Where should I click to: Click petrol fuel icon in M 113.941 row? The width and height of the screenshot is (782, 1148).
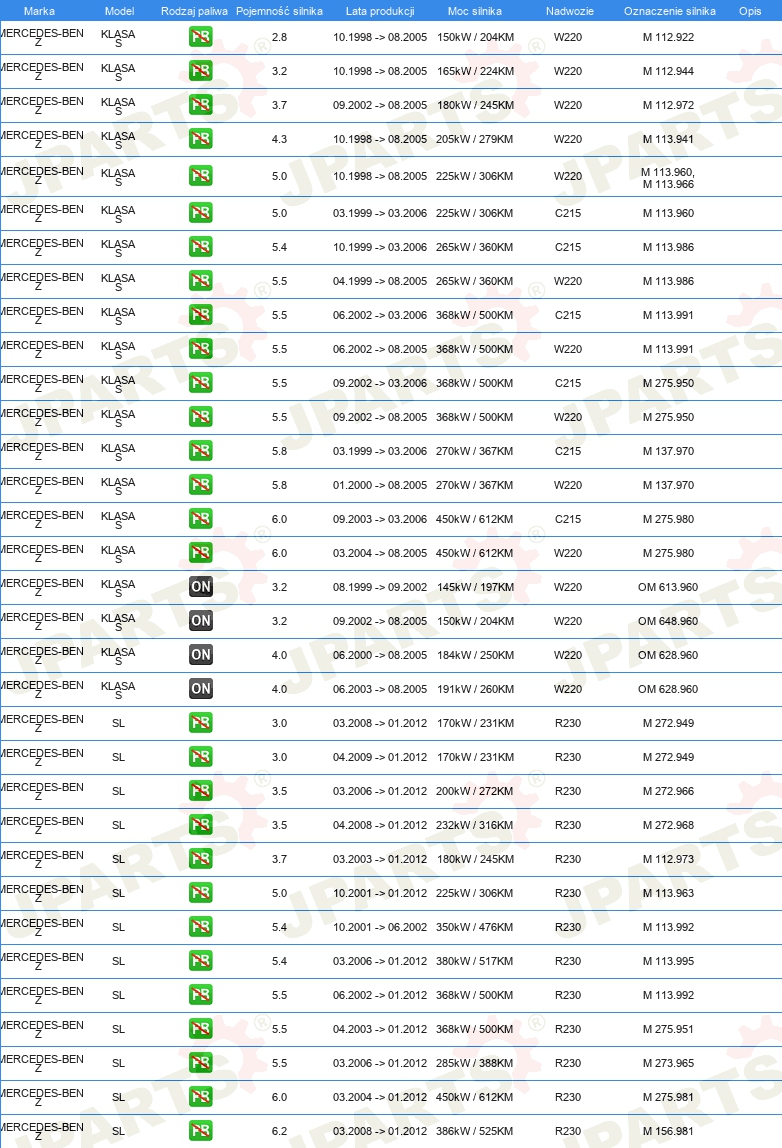[201, 138]
